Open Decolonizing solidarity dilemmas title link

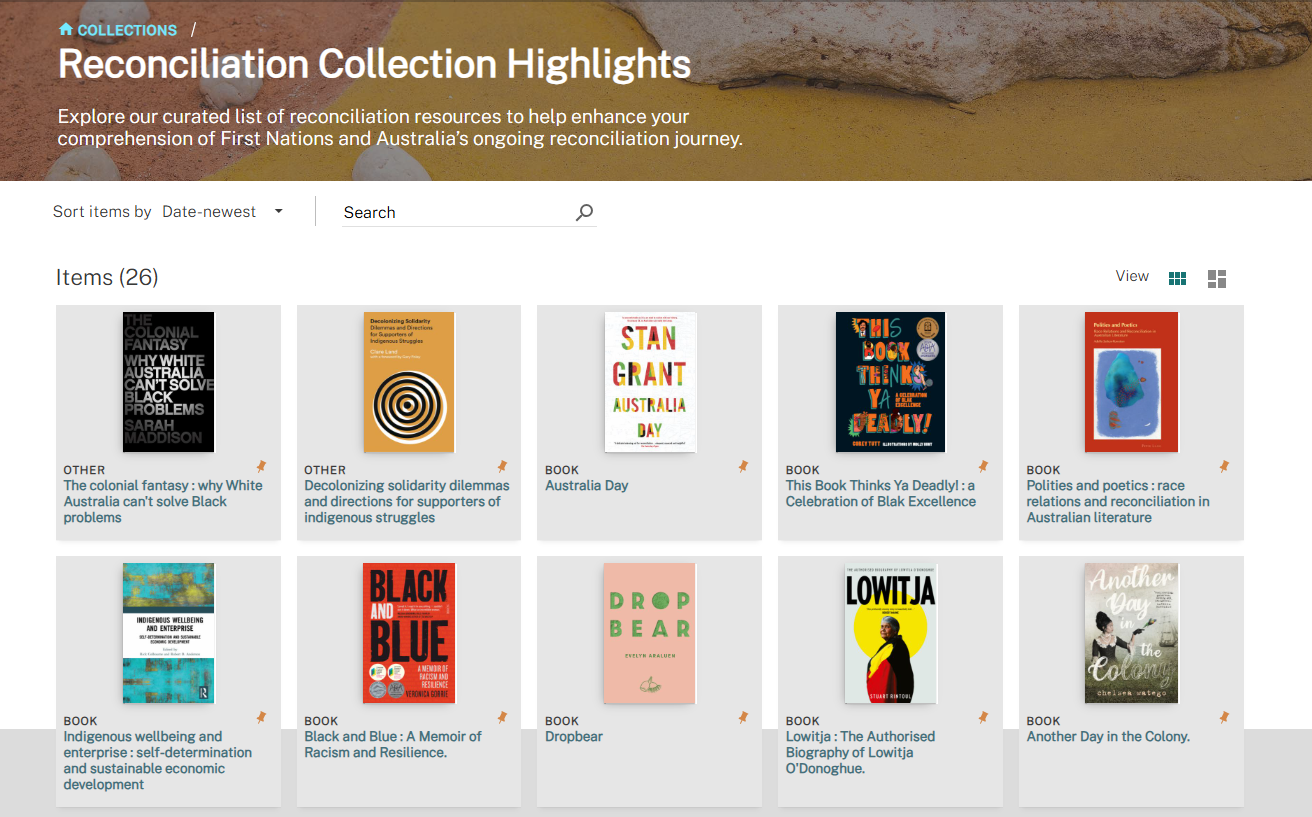pos(407,501)
